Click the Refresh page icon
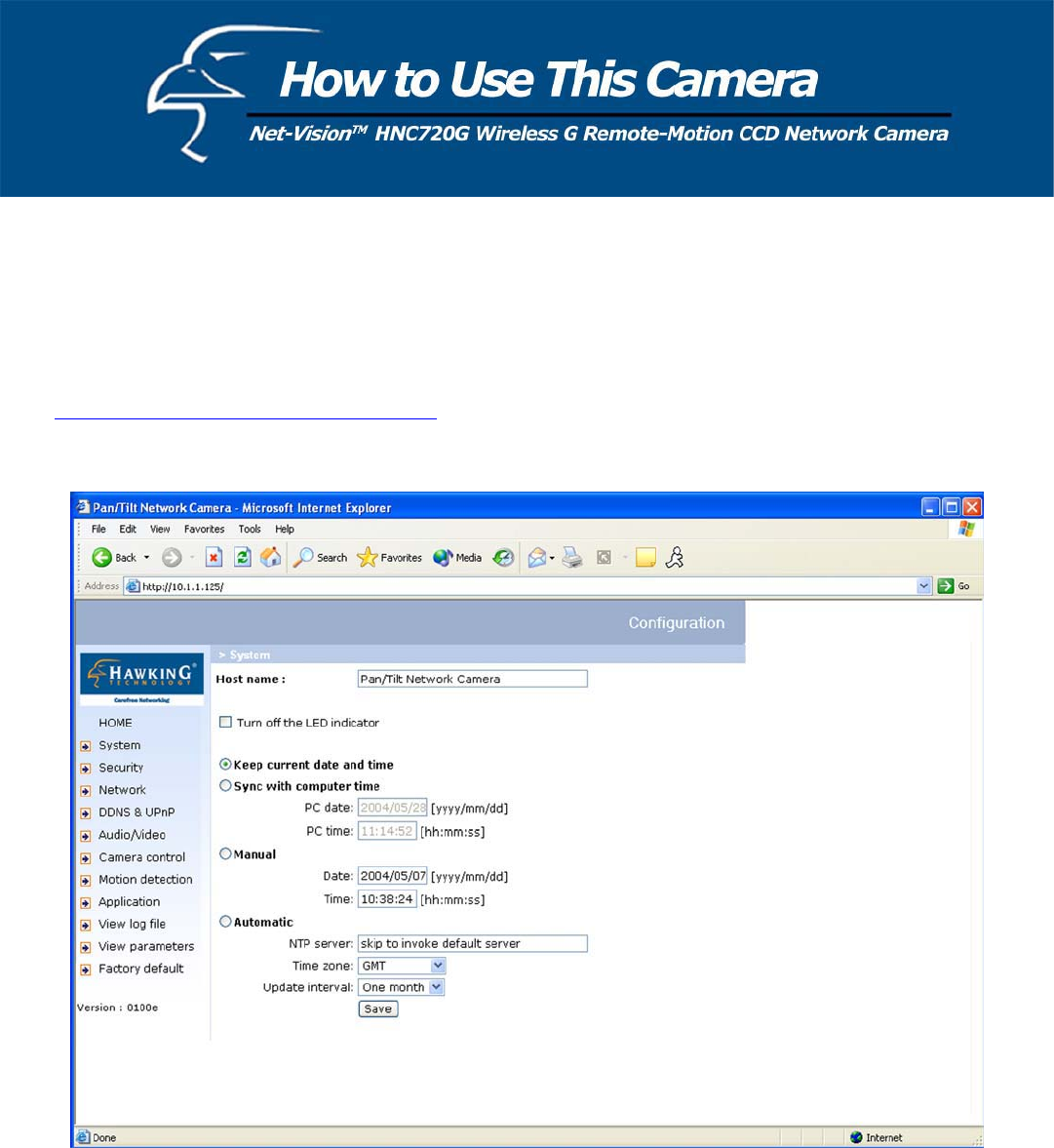The width and height of the screenshot is (1054, 1148). click(242, 557)
